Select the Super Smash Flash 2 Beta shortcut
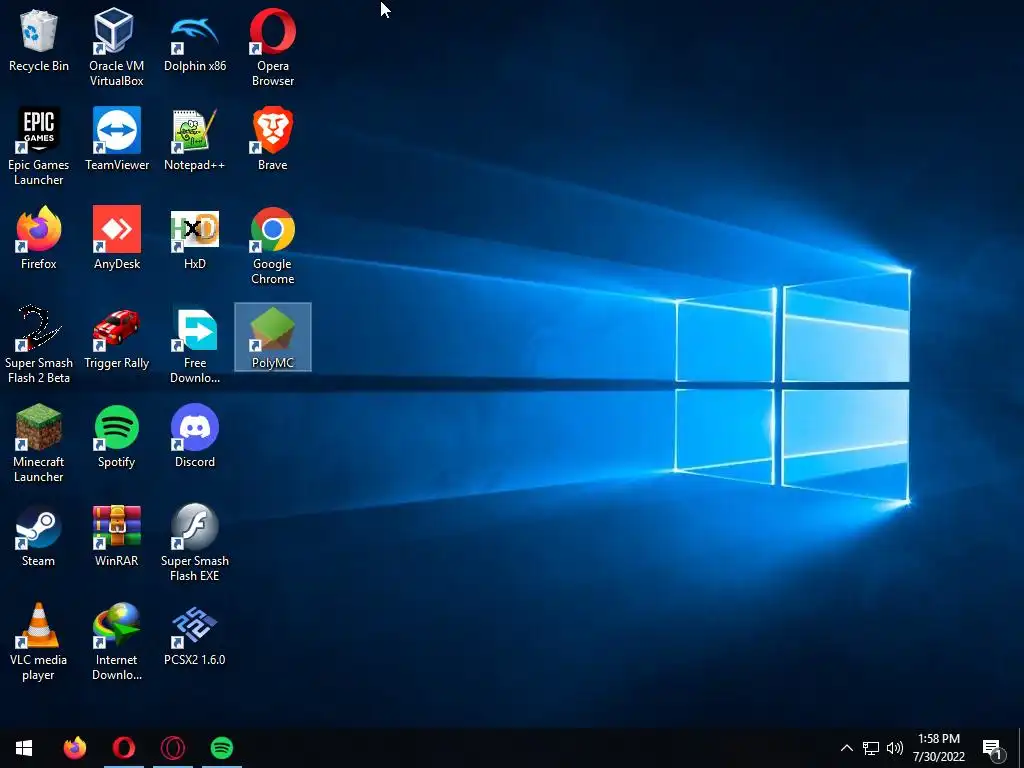 coord(39,345)
